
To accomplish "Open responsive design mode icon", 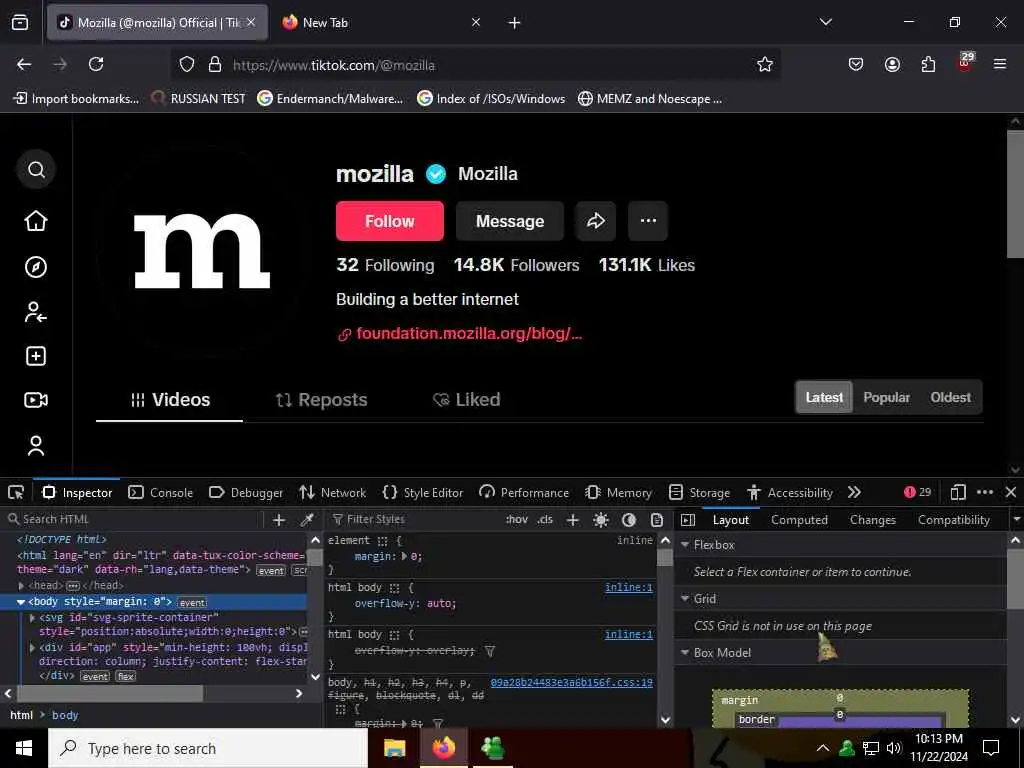I will (958, 492).
